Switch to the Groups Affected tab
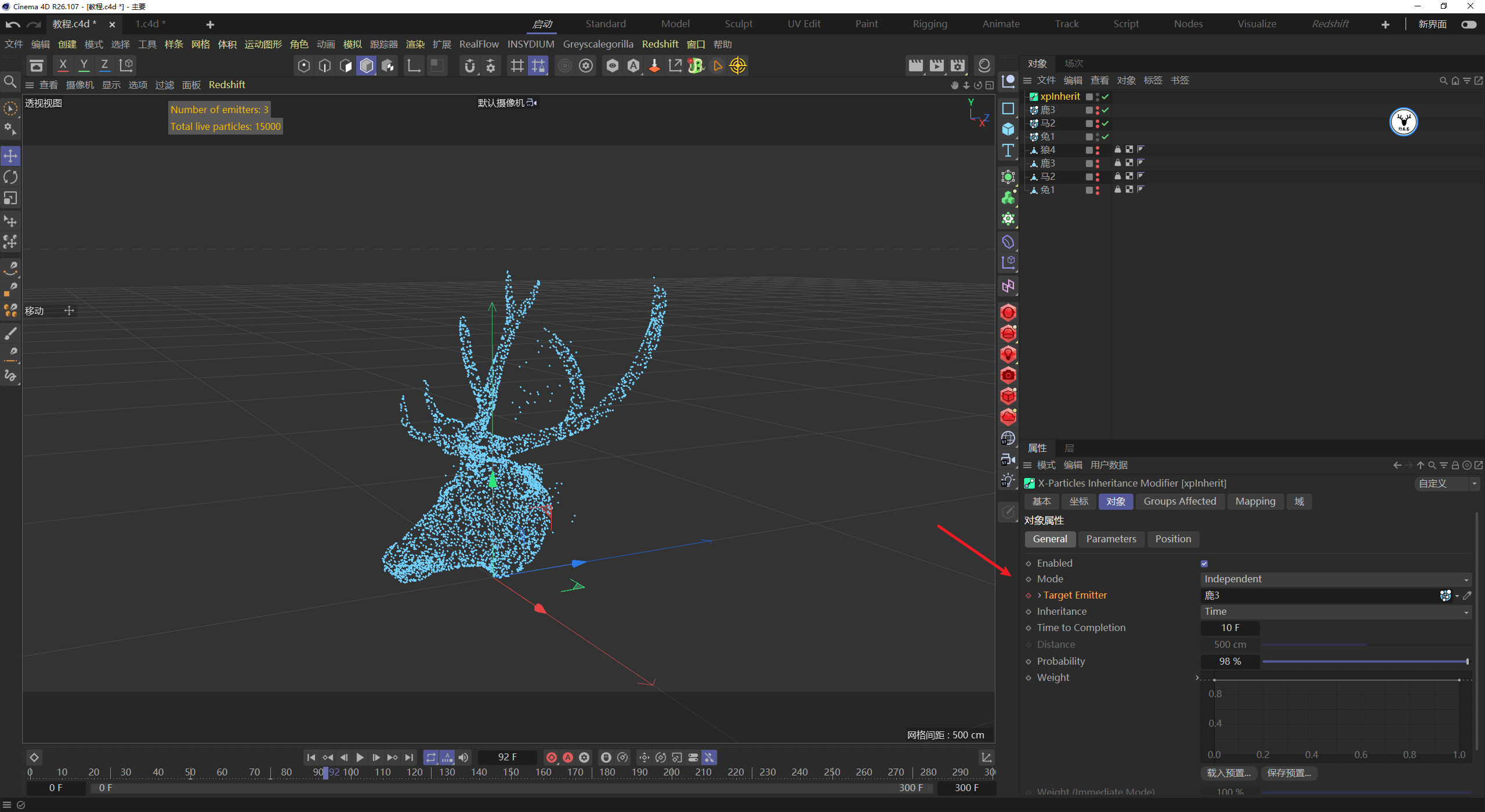 pos(1179,501)
